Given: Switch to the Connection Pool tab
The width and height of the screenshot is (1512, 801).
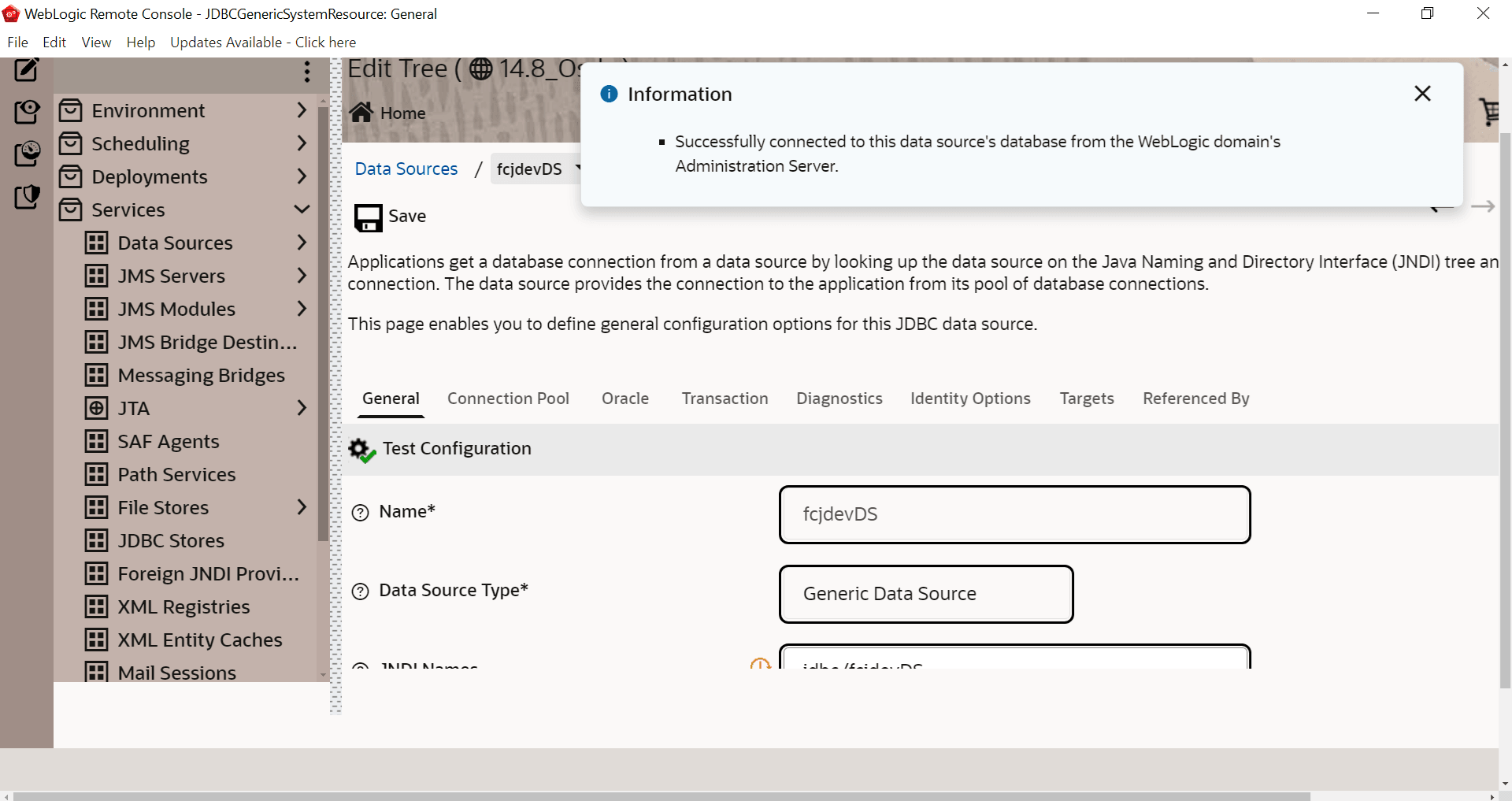Looking at the screenshot, I should click(x=508, y=399).
